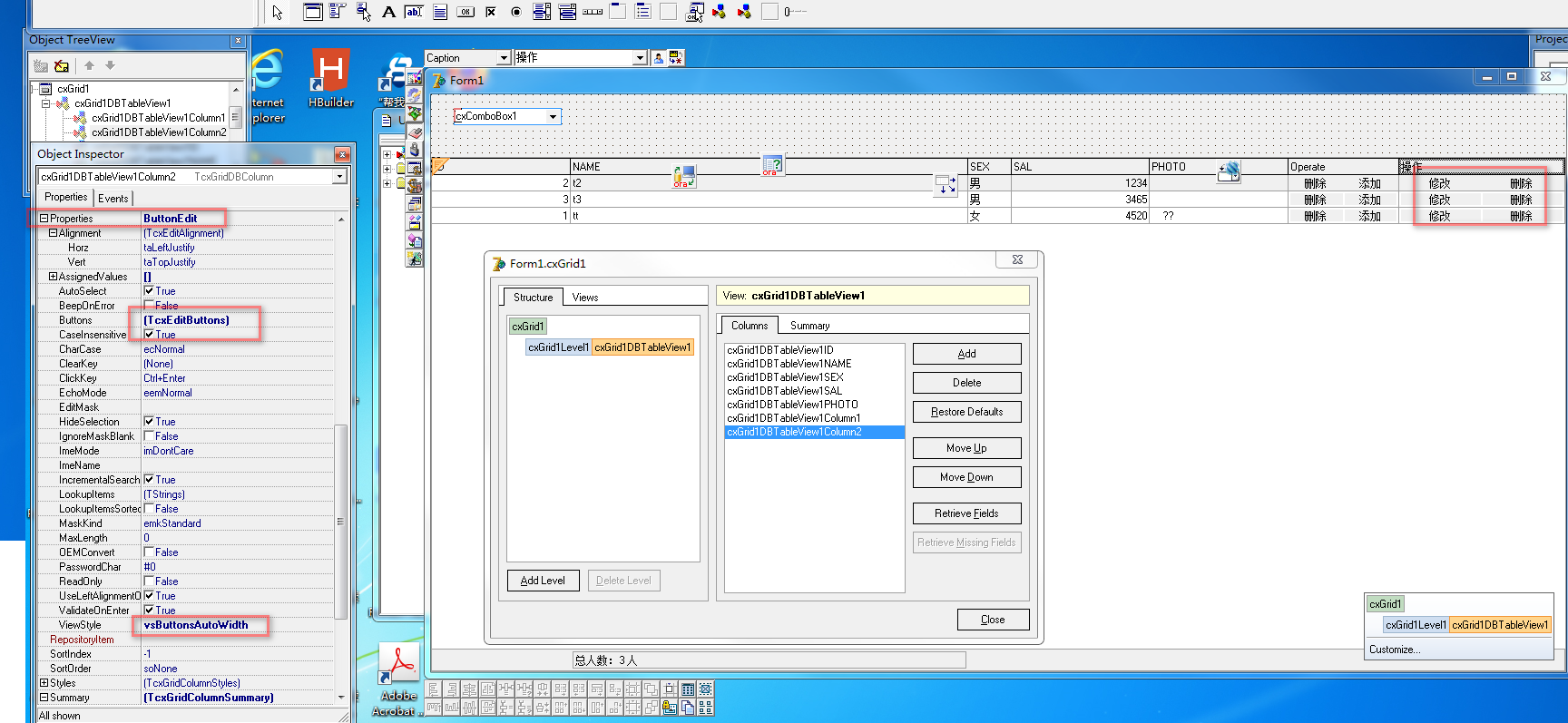
Task: Collapse the Alignment property group
Action: pos(53,233)
